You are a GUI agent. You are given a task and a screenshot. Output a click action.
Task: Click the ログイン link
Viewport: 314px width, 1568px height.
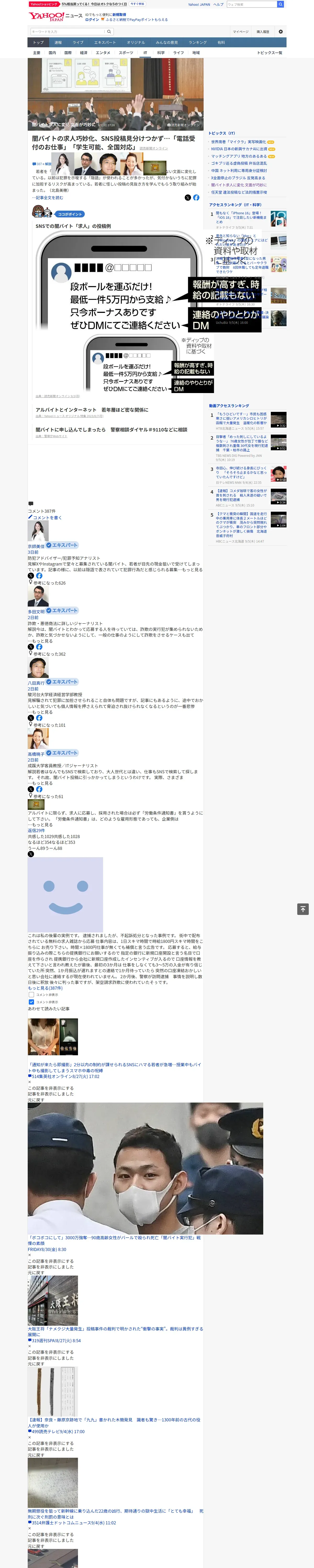[92, 20]
